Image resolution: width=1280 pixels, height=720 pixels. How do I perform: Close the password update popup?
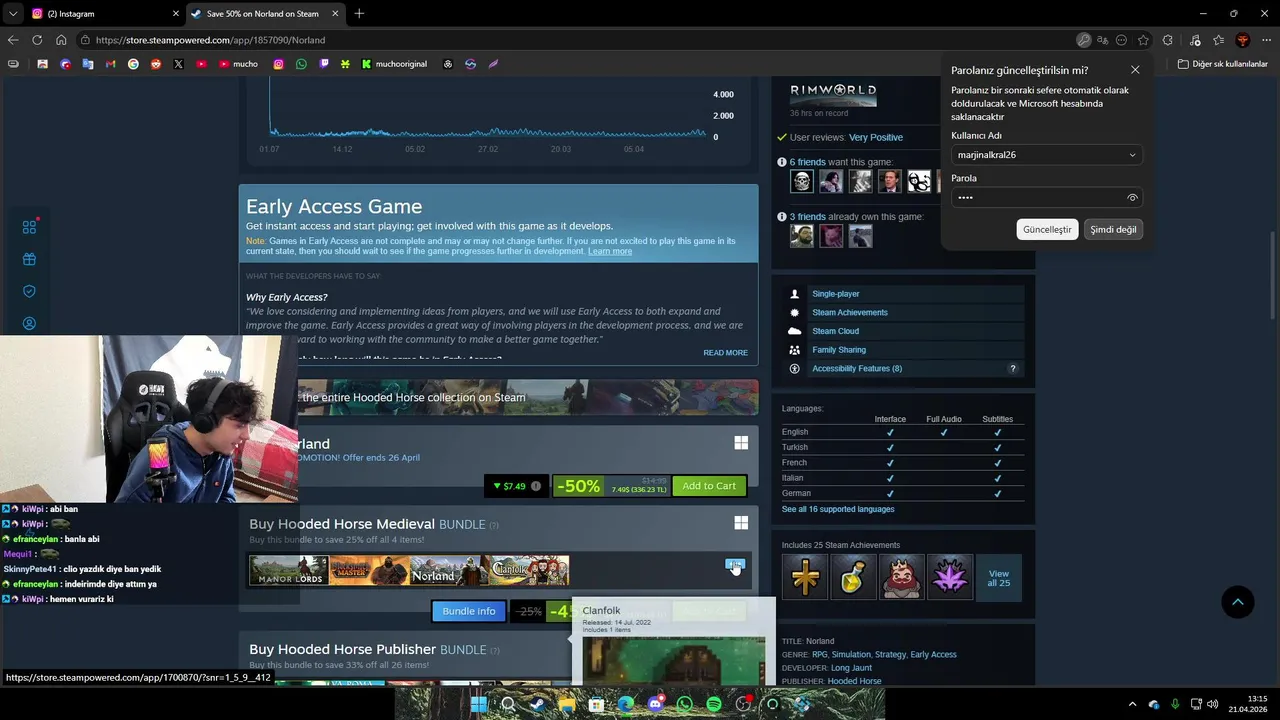point(1135,70)
